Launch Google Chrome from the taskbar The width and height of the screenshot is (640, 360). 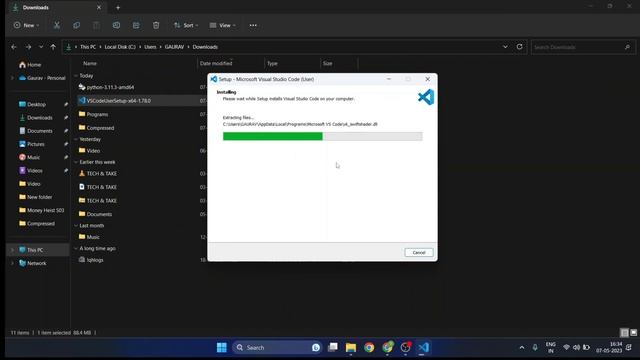(x=369, y=347)
